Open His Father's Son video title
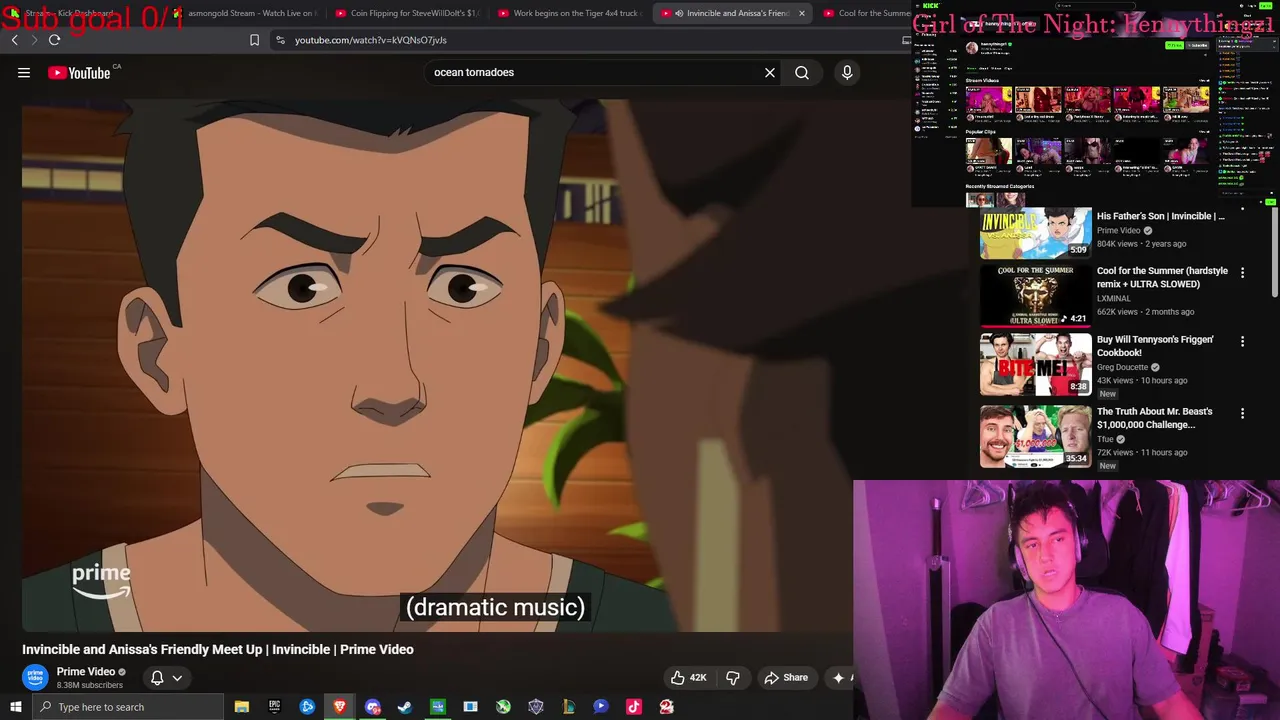This screenshot has width=1280, height=720. (x=1160, y=216)
